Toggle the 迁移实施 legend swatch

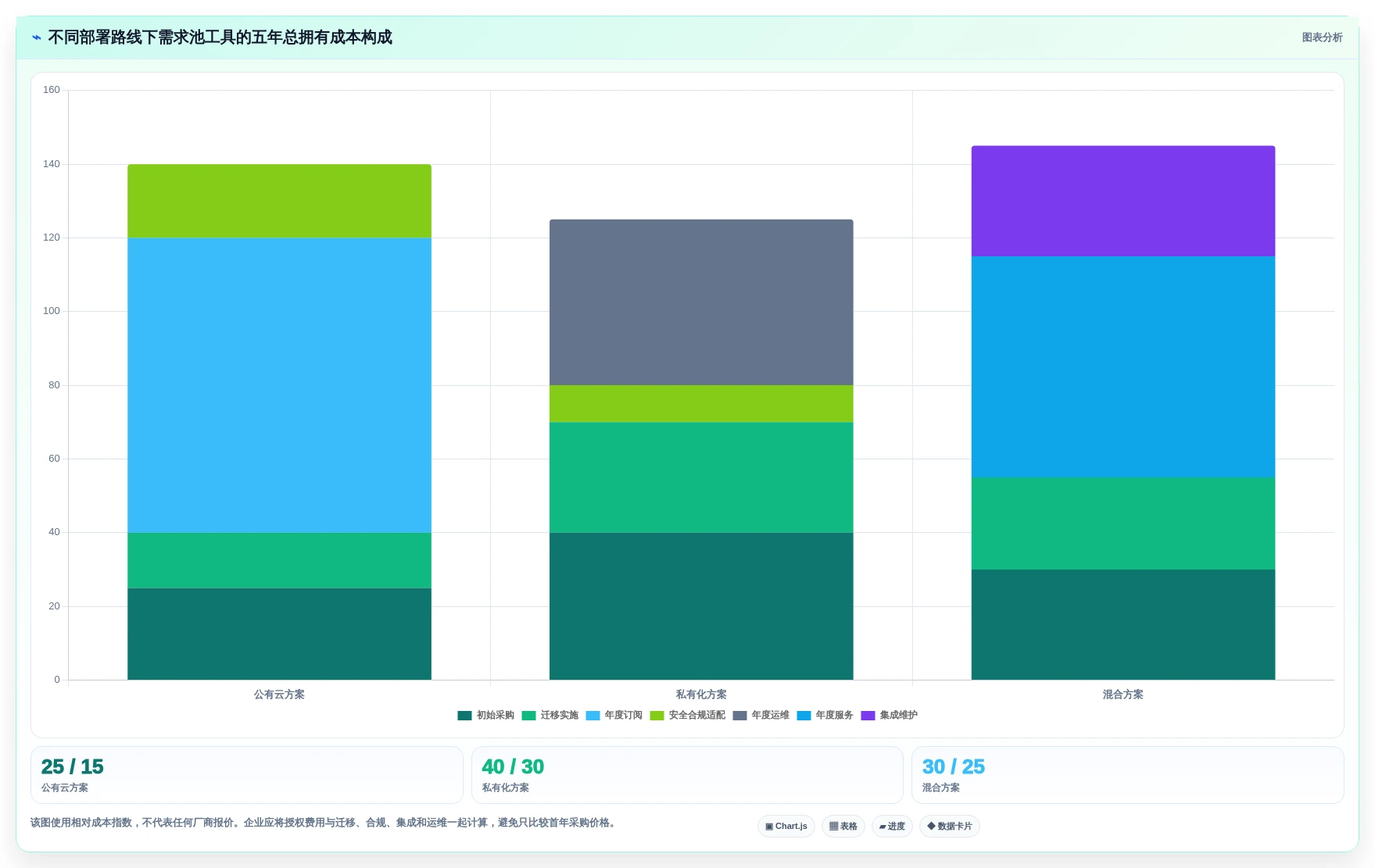[x=528, y=716]
